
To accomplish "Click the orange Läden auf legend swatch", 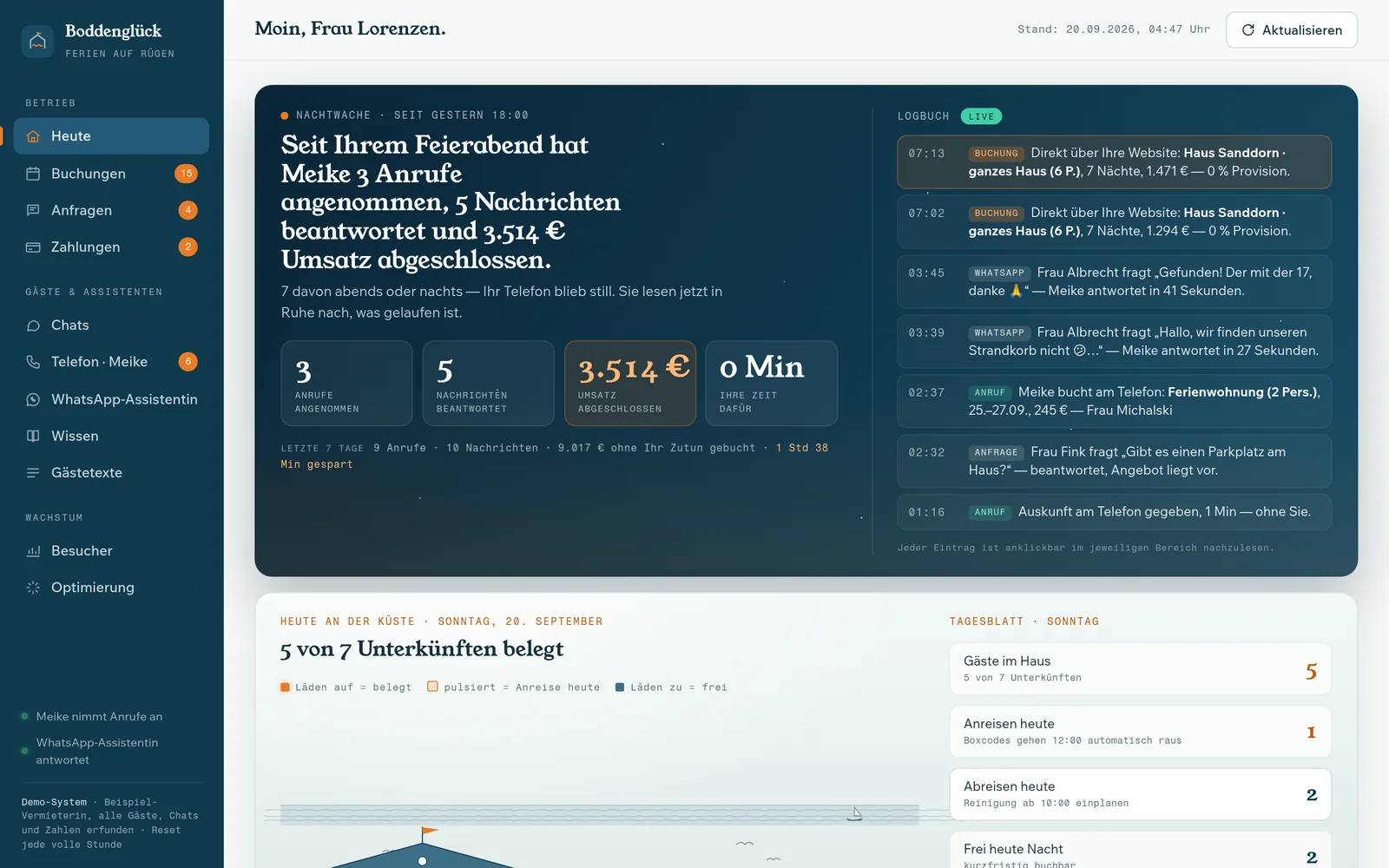I will 285,687.
